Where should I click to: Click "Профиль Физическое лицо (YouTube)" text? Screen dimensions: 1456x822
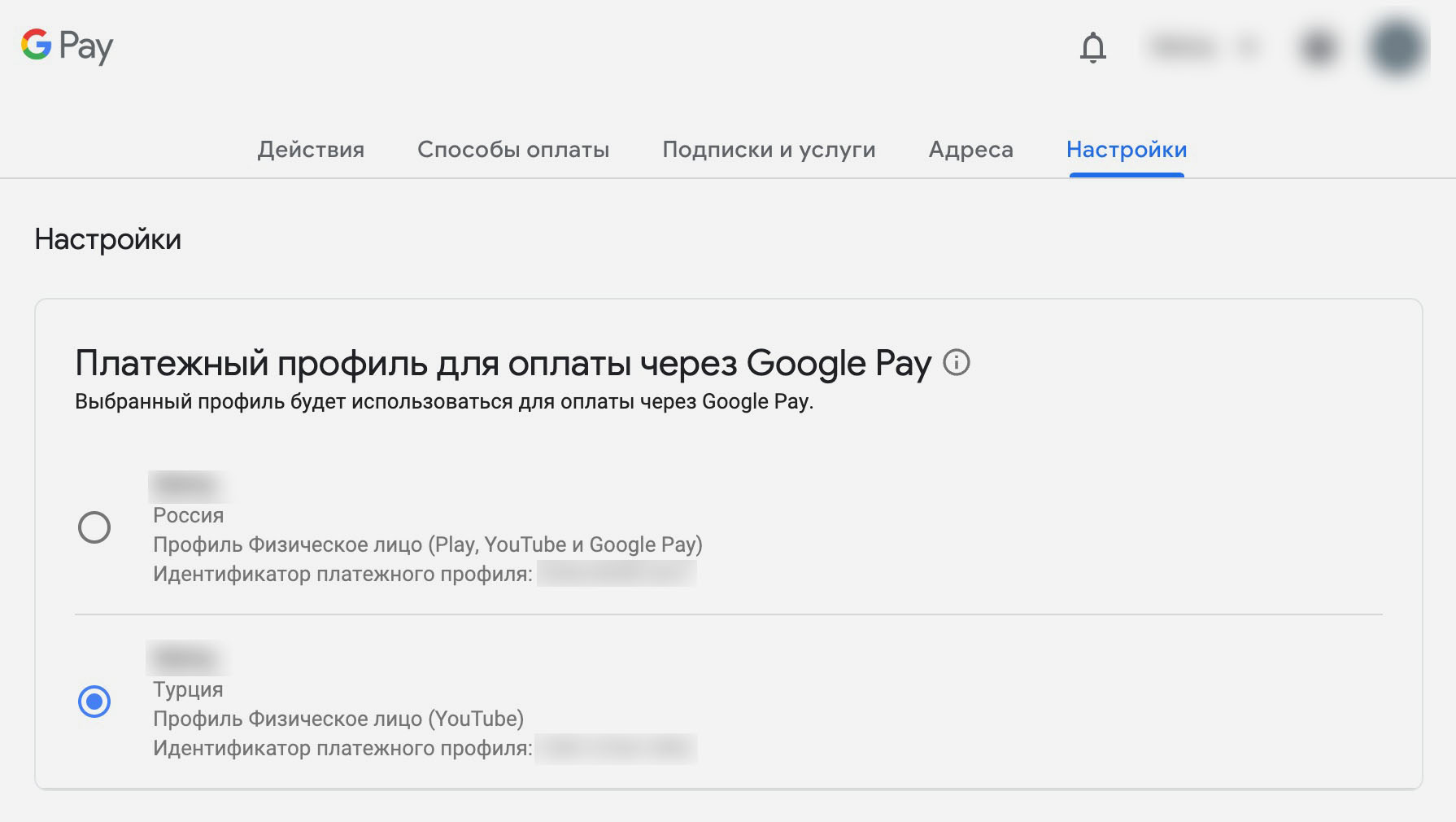tap(338, 719)
